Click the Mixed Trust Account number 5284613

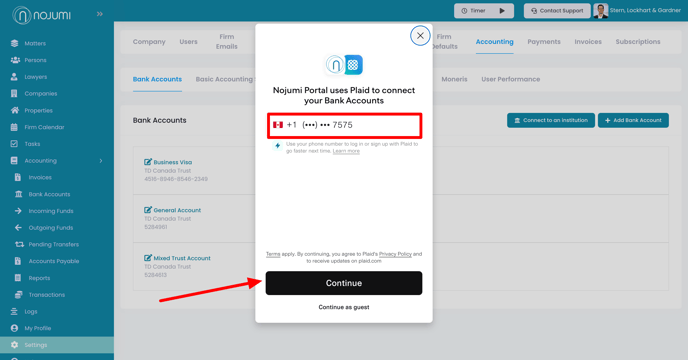click(x=155, y=275)
